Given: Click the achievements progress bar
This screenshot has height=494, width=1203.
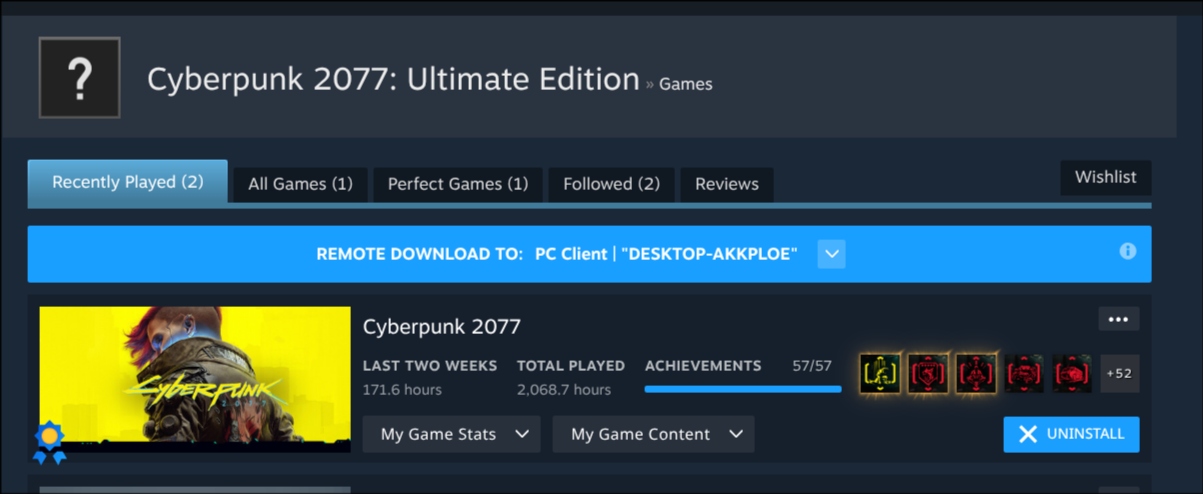Looking at the screenshot, I should click(743, 389).
